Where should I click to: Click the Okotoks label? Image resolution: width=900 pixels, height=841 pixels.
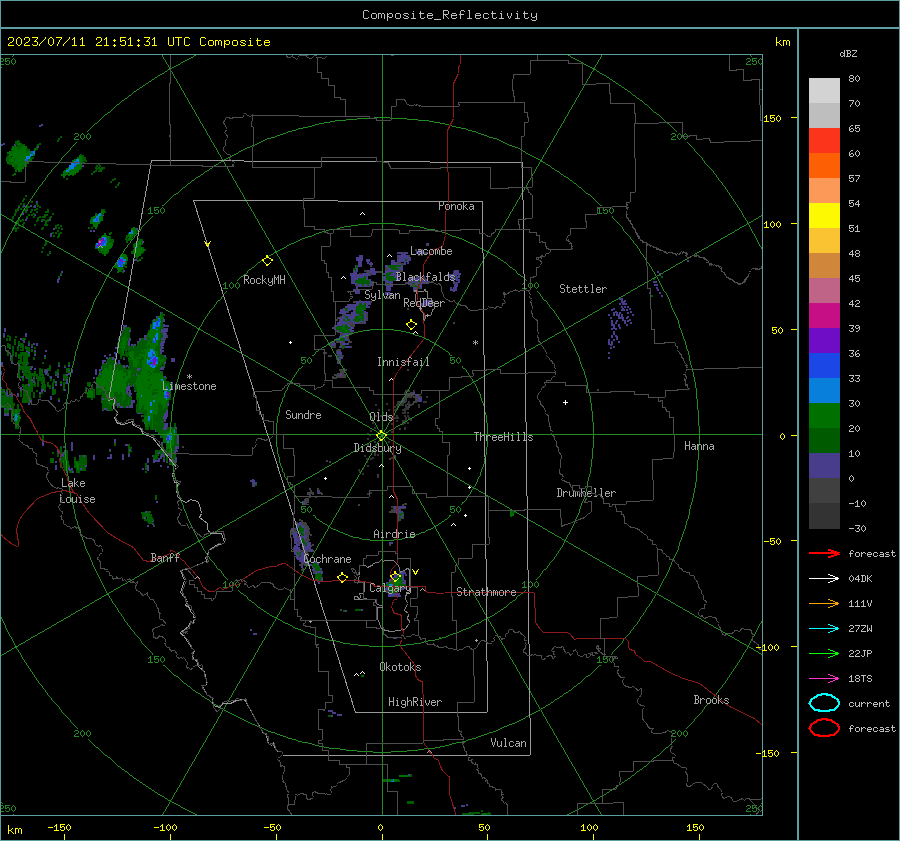click(x=400, y=667)
